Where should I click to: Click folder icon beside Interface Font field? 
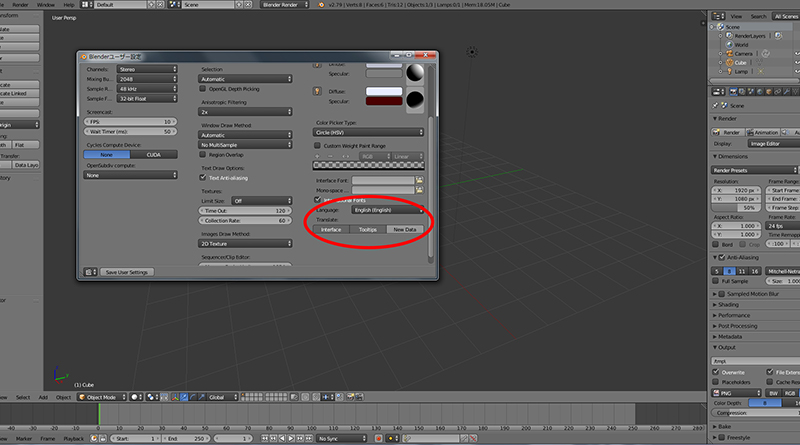click(x=421, y=179)
